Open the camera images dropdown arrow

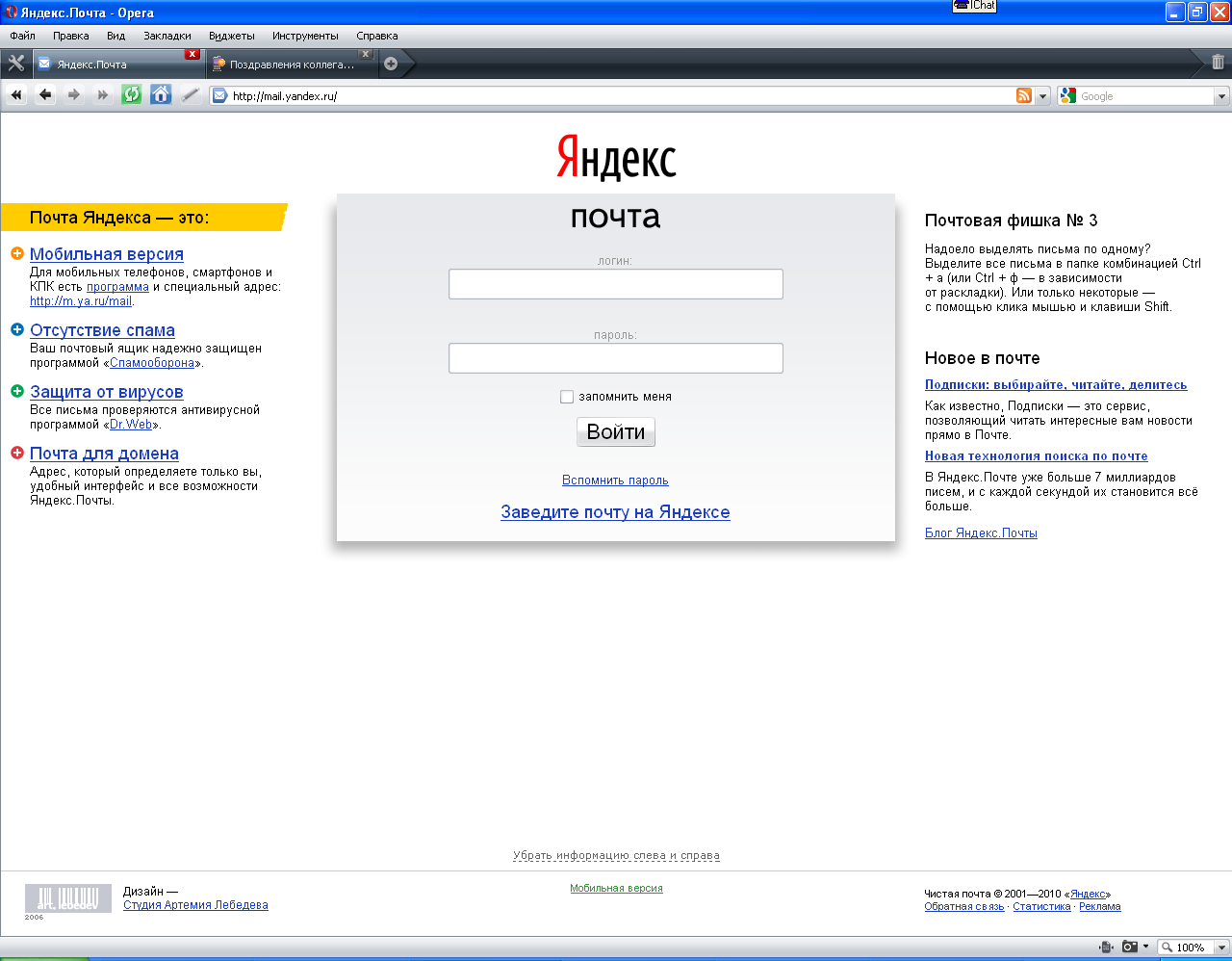coord(1145,947)
